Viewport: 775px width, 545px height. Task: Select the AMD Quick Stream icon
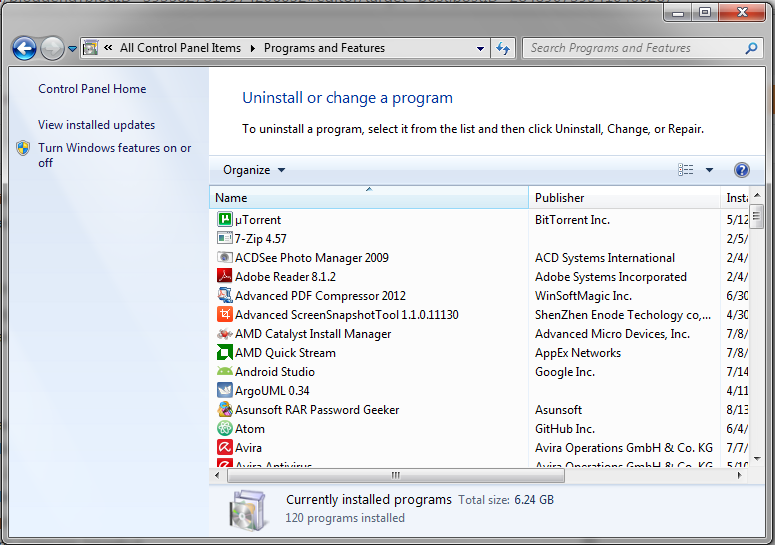pos(225,352)
